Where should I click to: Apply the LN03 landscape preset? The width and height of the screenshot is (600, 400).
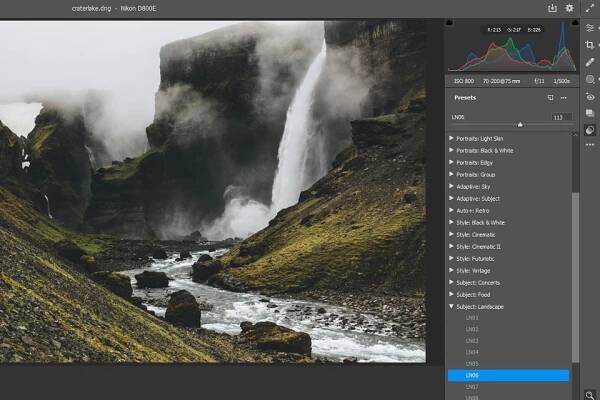pos(472,340)
